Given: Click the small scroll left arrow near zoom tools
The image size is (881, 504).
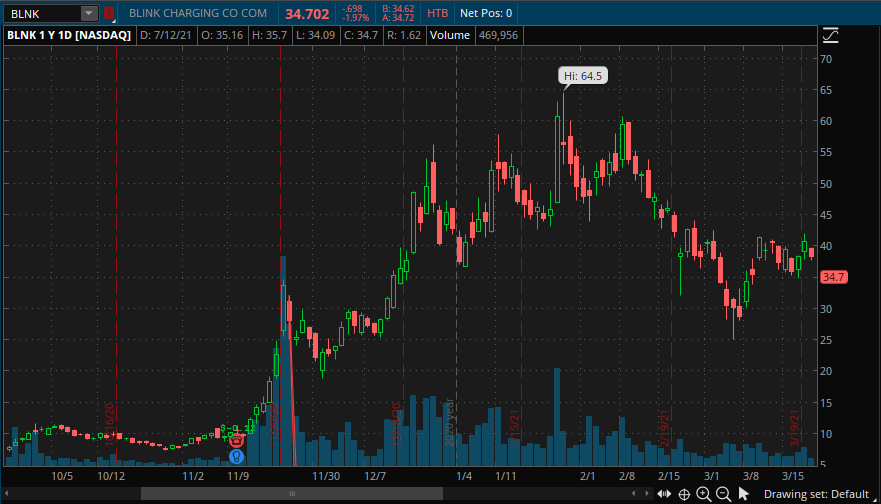Looking at the screenshot, I should (x=634, y=493).
